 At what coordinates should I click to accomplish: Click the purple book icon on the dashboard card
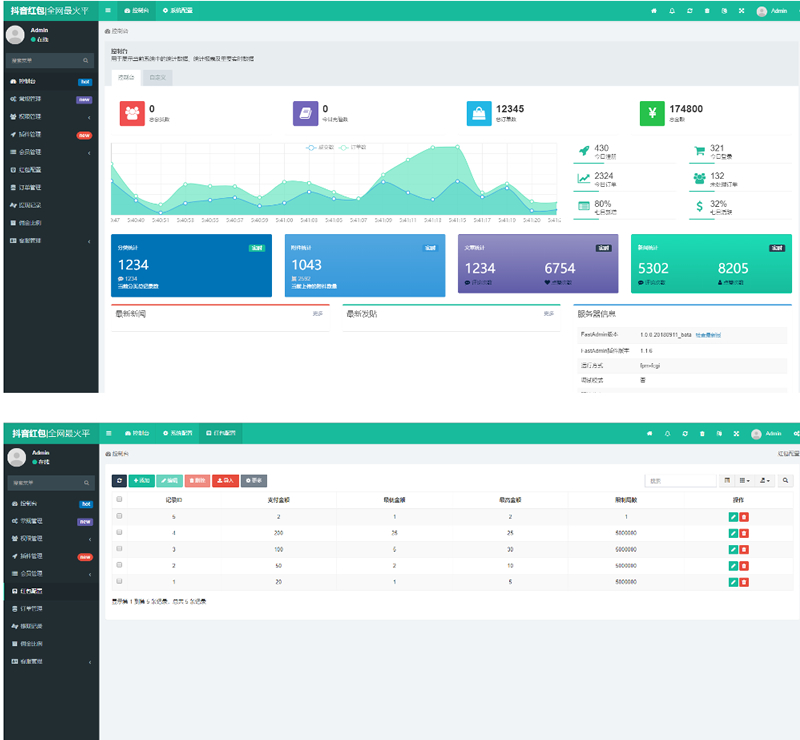[x=305, y=114]
